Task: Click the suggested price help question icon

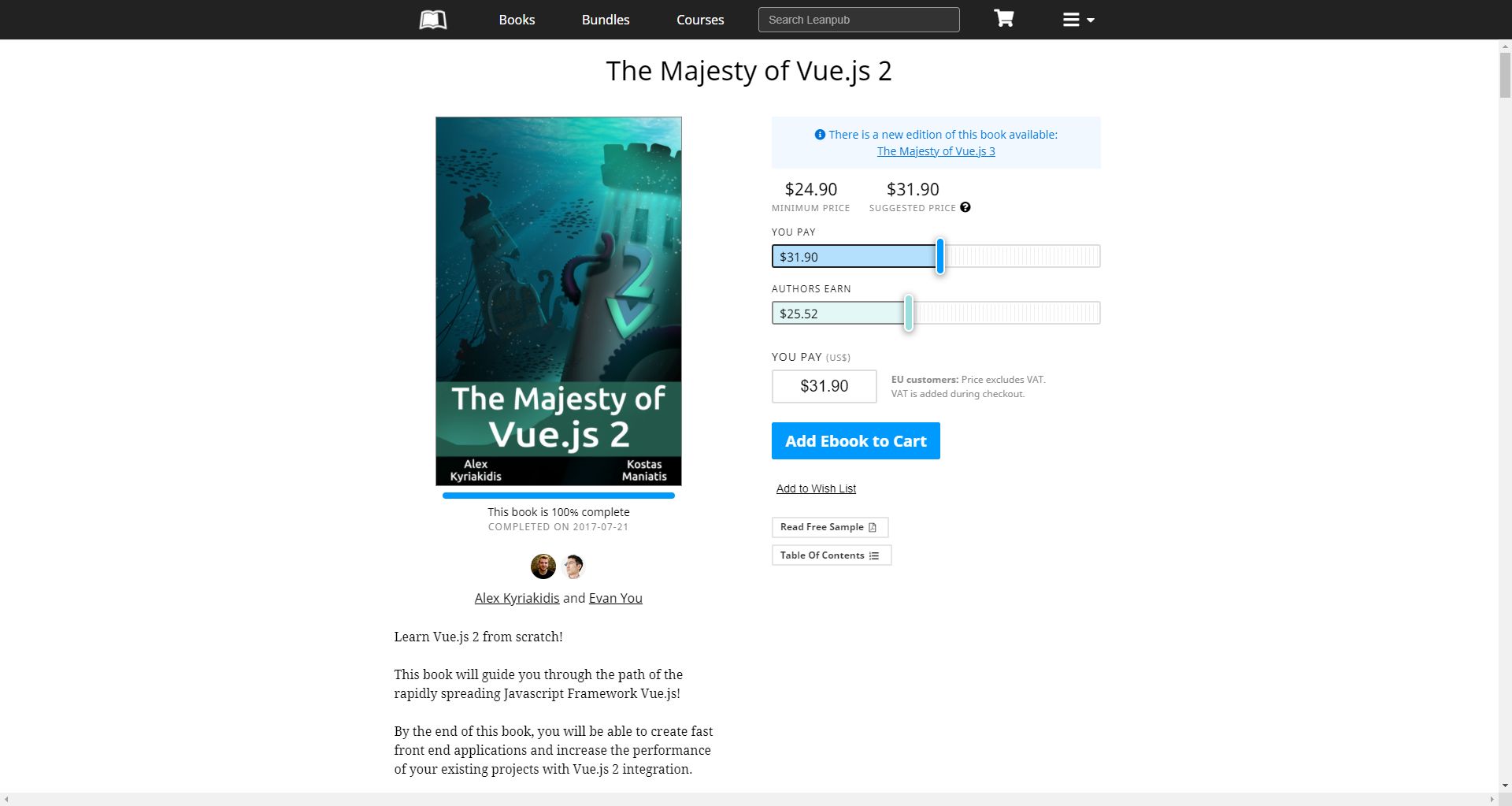Action: click(965, 207)
